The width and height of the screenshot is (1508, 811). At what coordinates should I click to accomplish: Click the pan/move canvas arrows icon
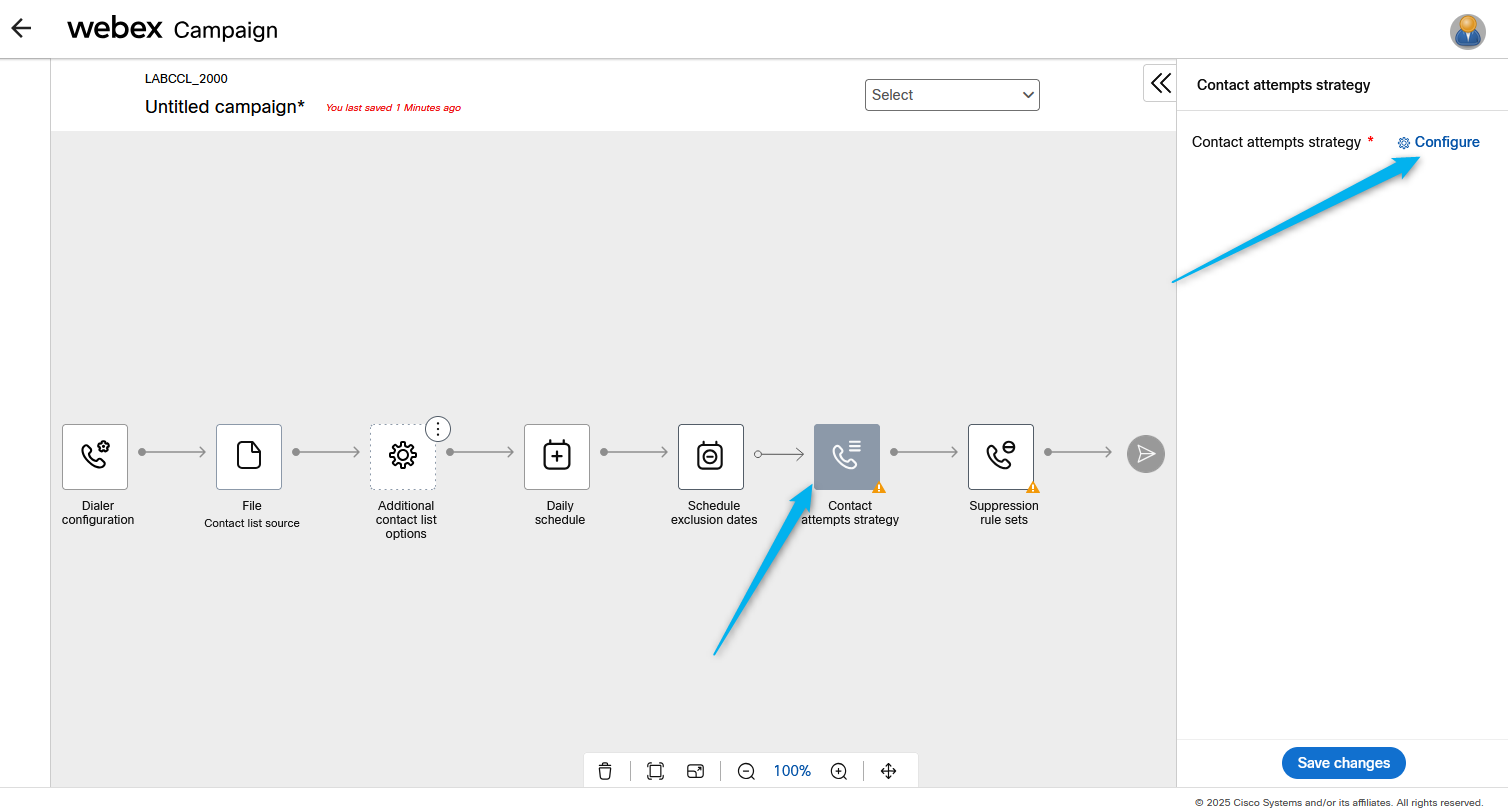(x=888, y=771)
